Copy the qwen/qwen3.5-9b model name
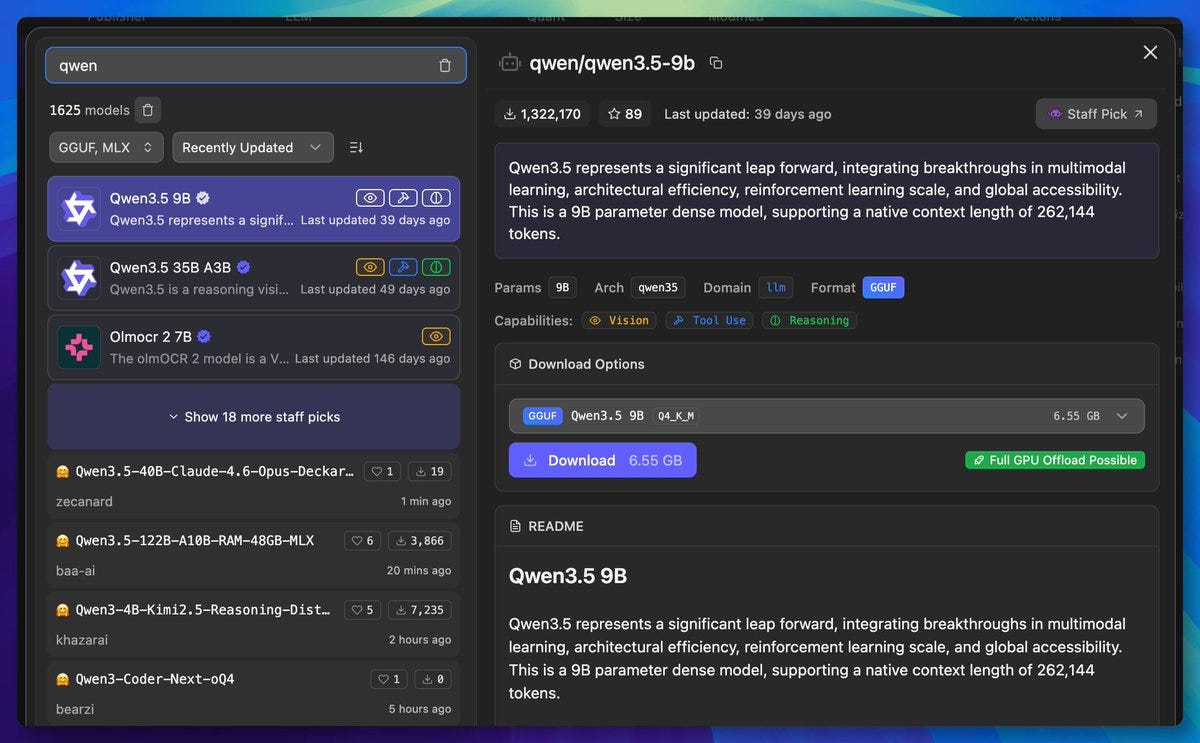Screen dimensions: 1200x743 (716, 63)
